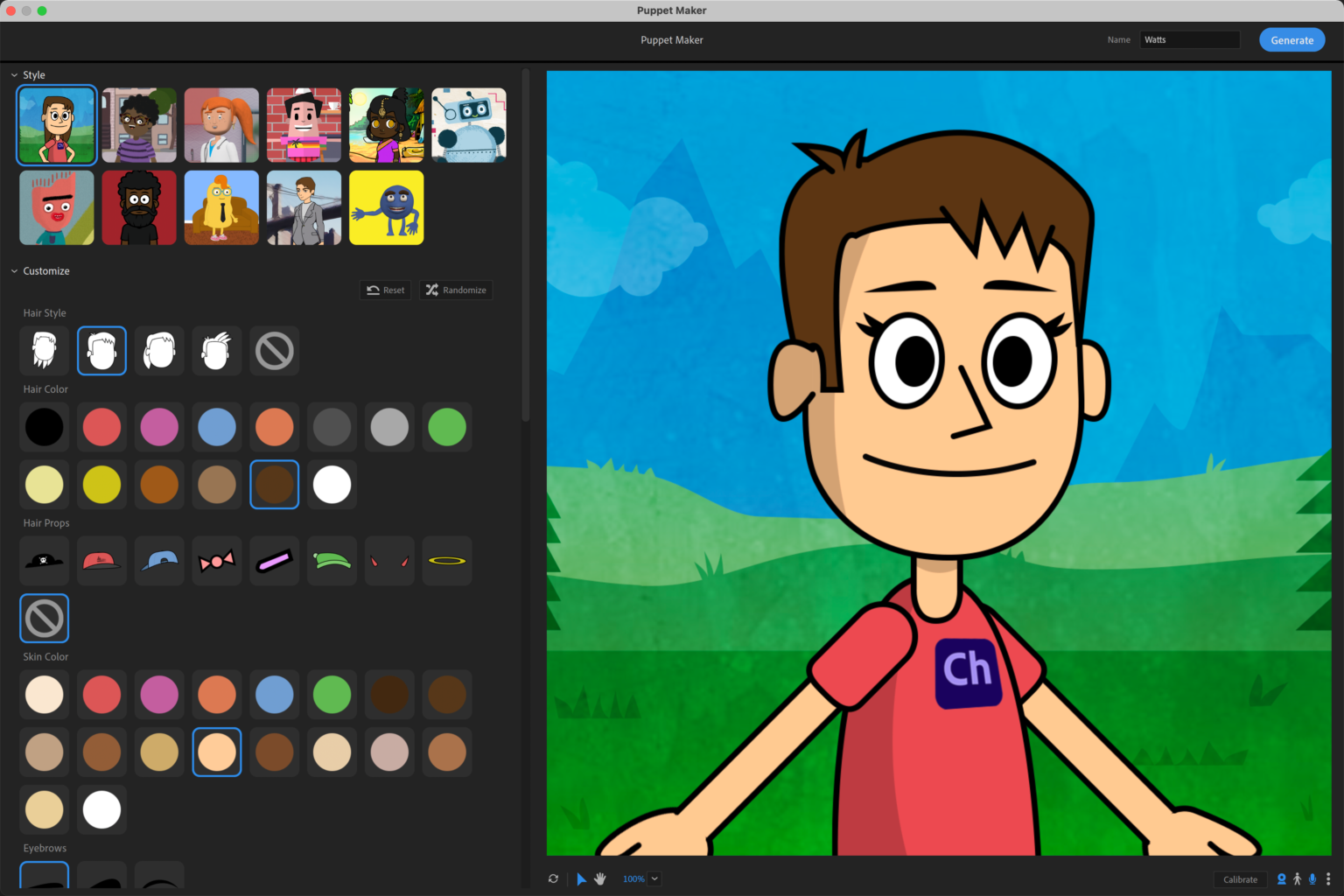Select the blue backwards cap hair prop
Image resolution: width=1344 pixels, height=896 pixels.
pyautogui.click(x=159, y=561)
